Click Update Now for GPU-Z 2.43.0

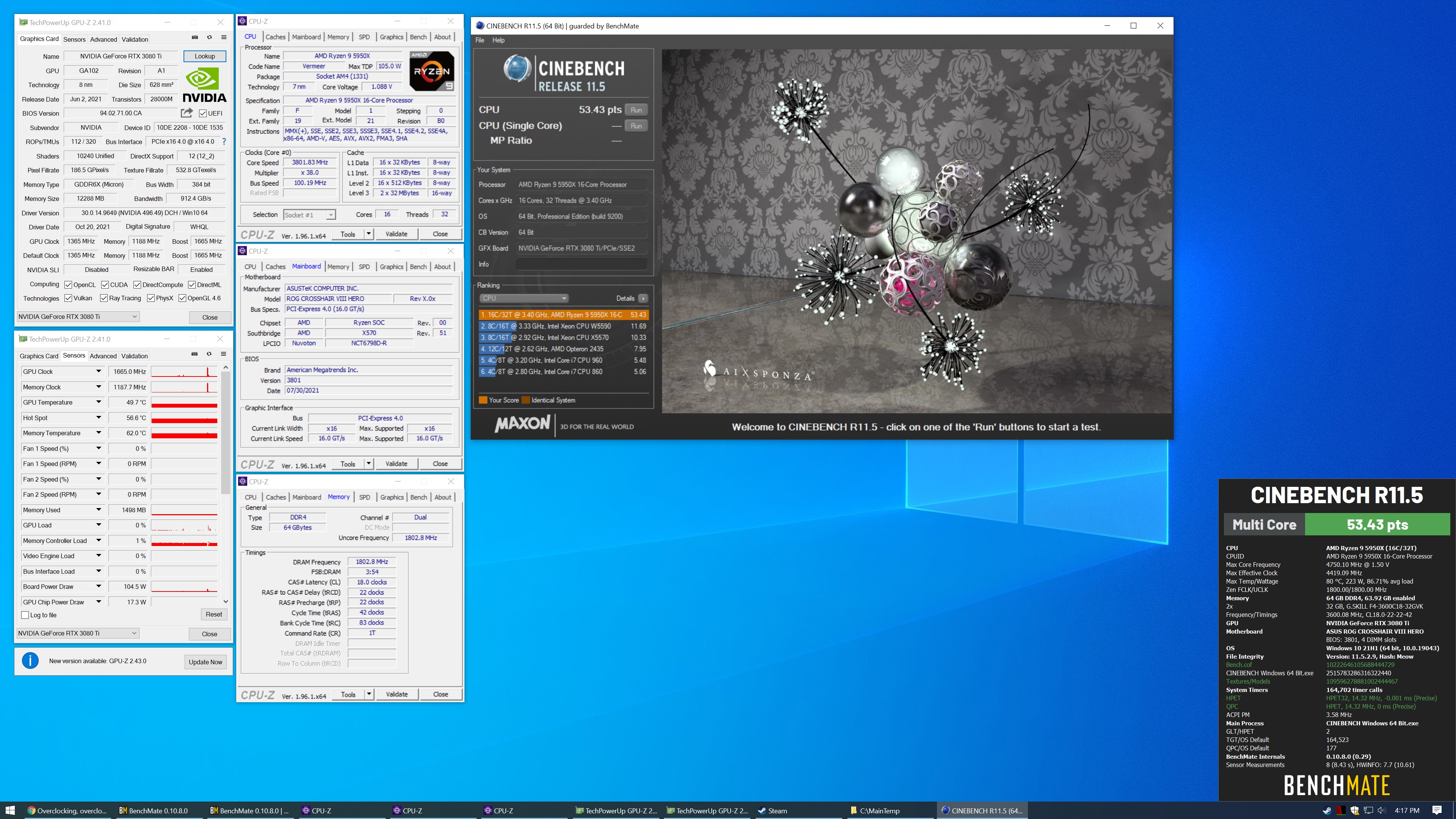click(206, 662)
